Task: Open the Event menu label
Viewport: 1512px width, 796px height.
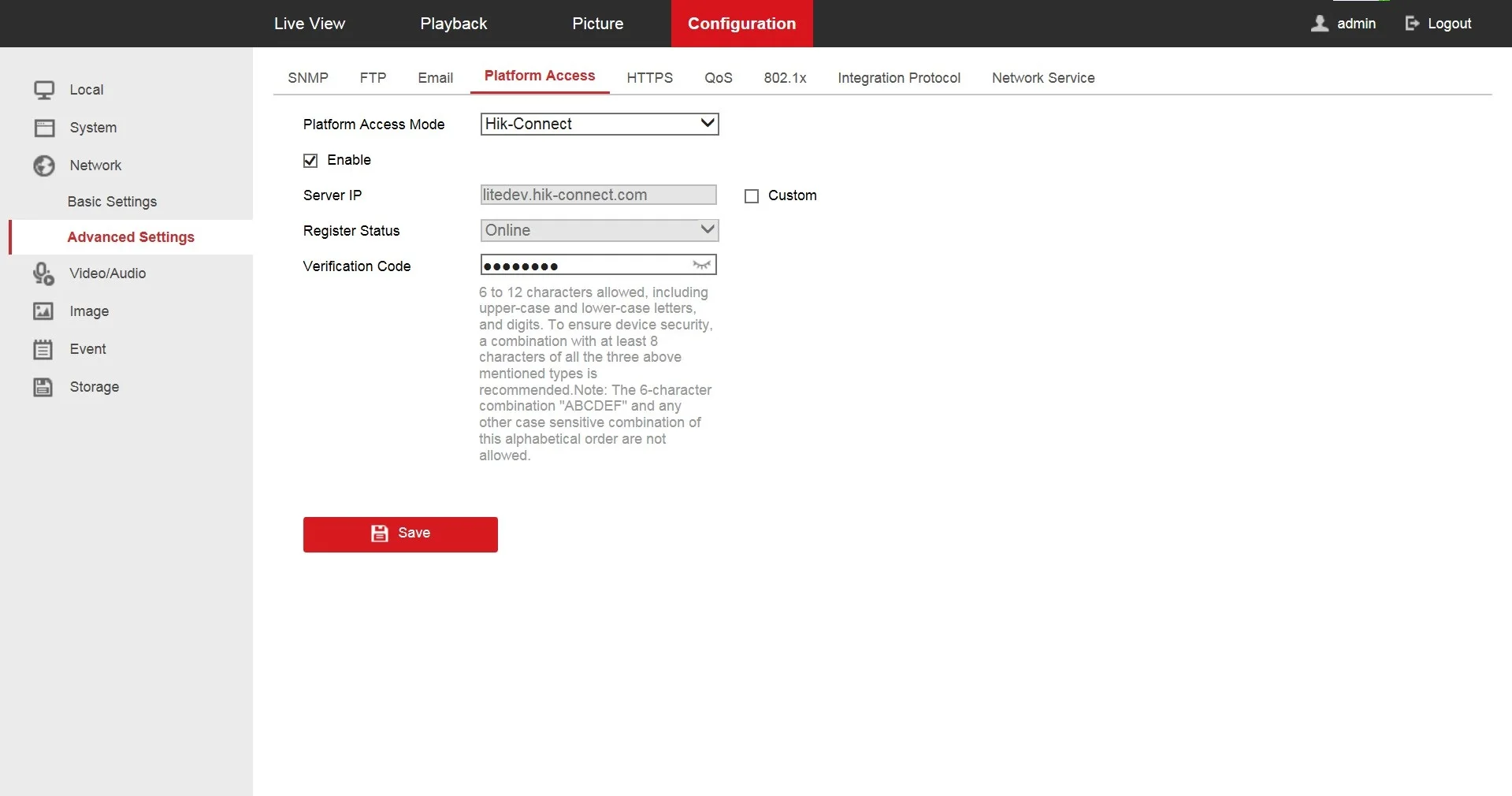Action: [87, 349]
